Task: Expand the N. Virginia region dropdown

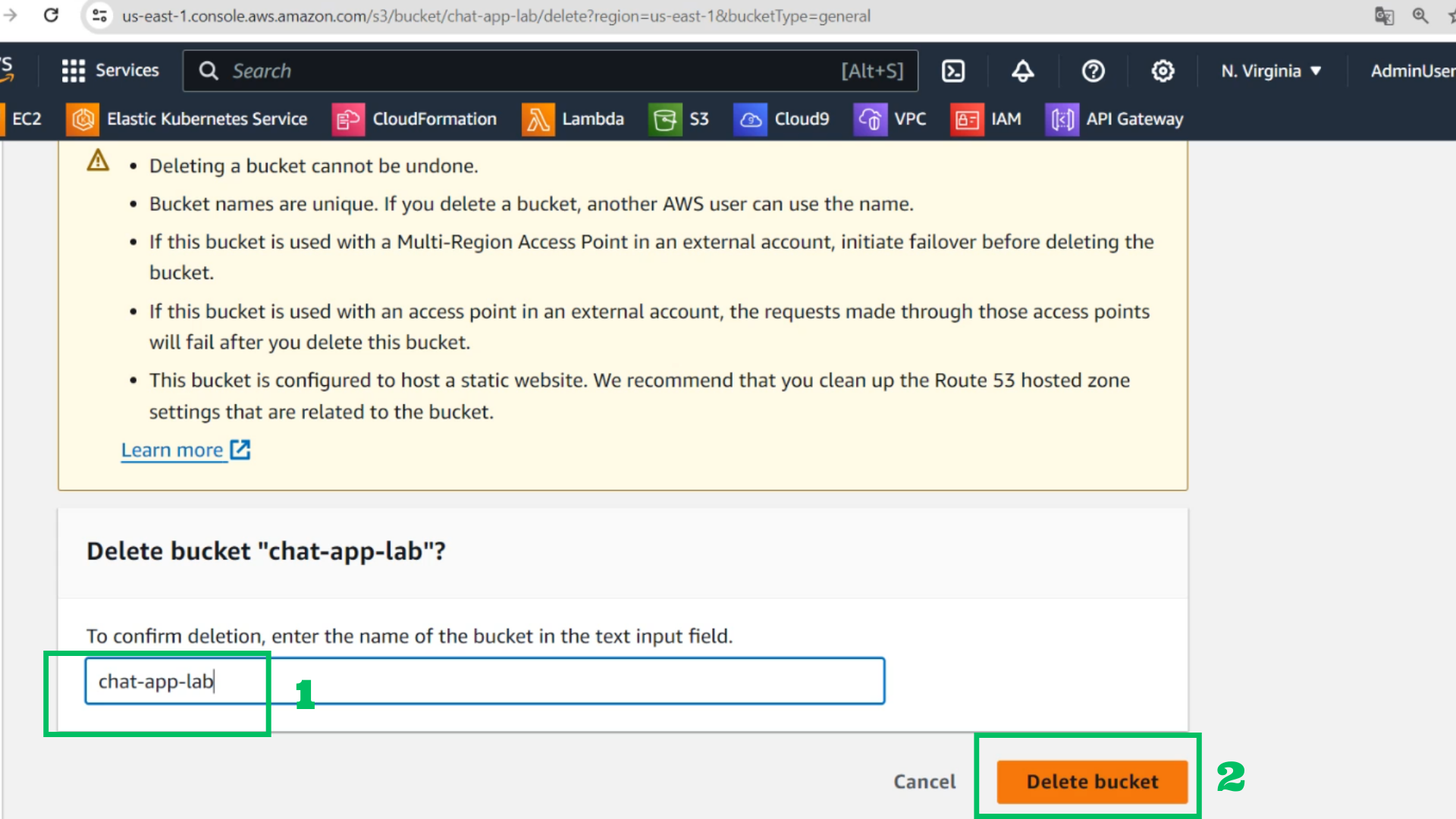Action: click(x=1272, y=71)
